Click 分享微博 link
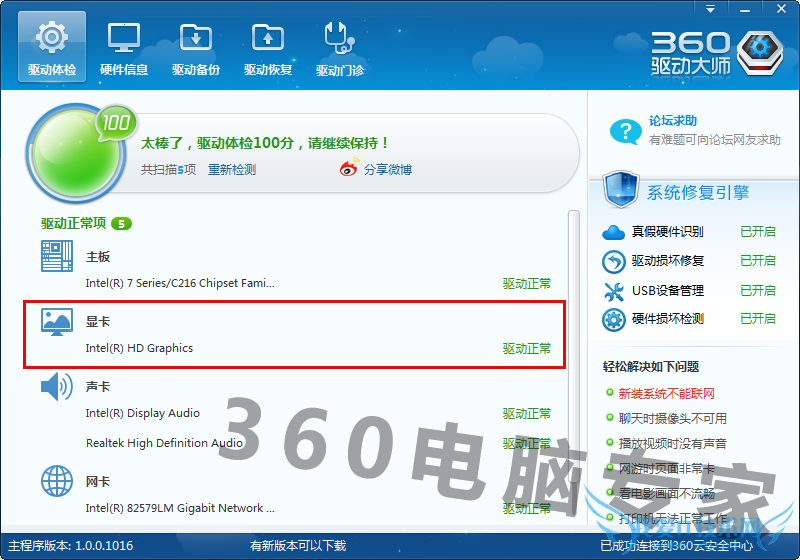Image resolution: width=800 pixels, height=560 pixels. coord(388,169)
